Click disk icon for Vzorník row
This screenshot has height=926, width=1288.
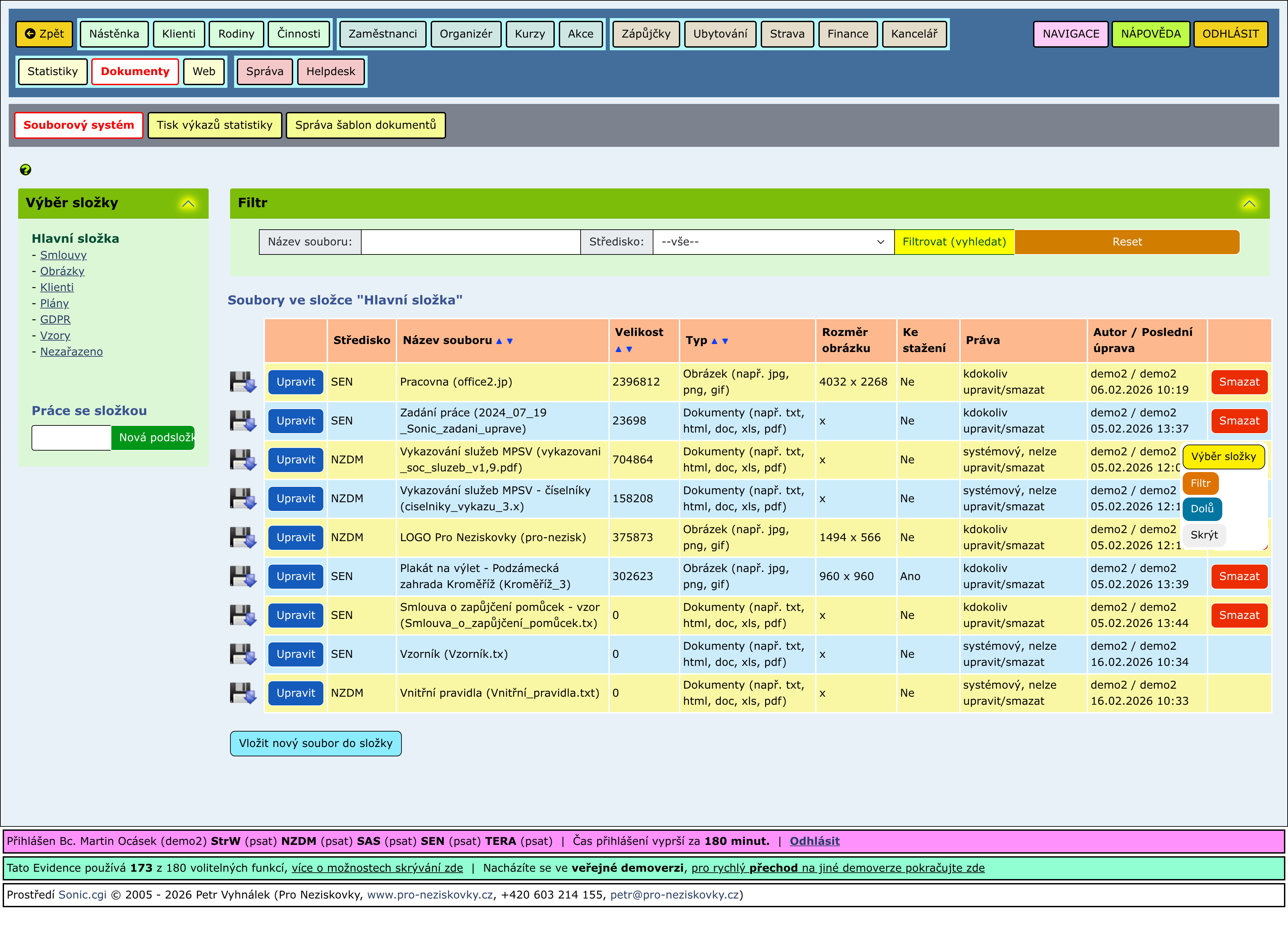pos(243,654)
